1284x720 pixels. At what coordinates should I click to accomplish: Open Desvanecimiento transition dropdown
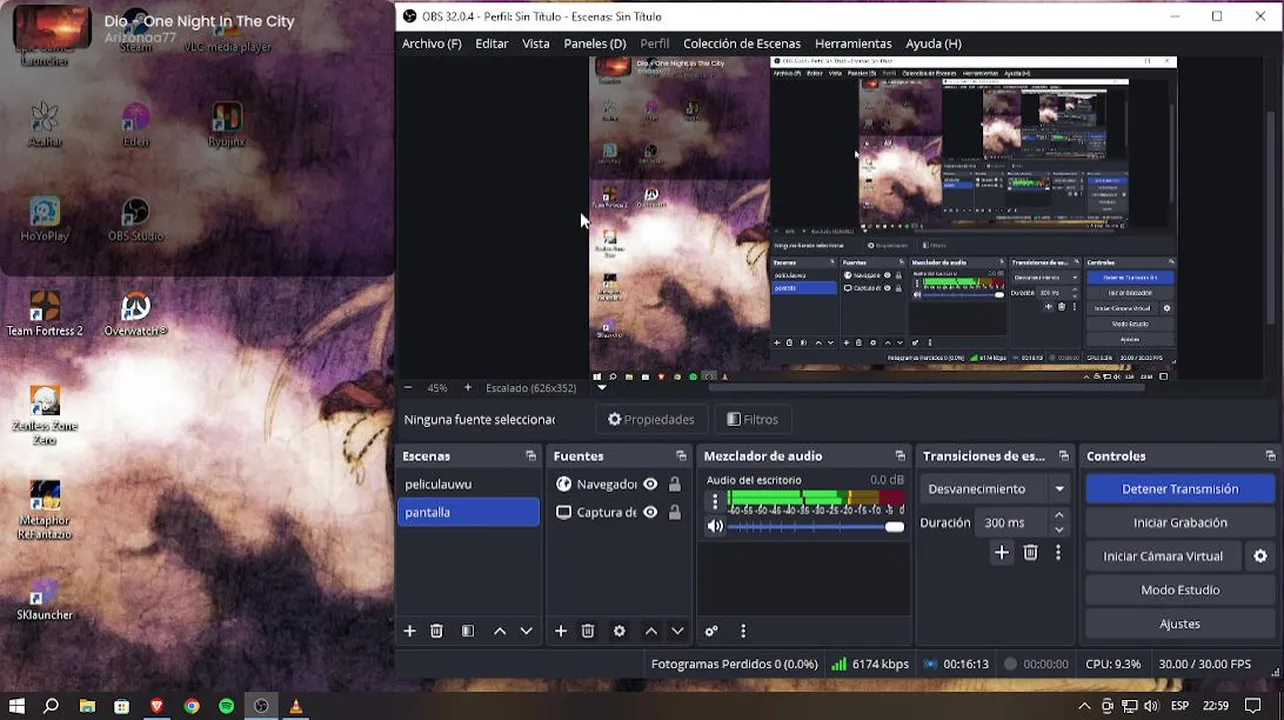(996, 489)
